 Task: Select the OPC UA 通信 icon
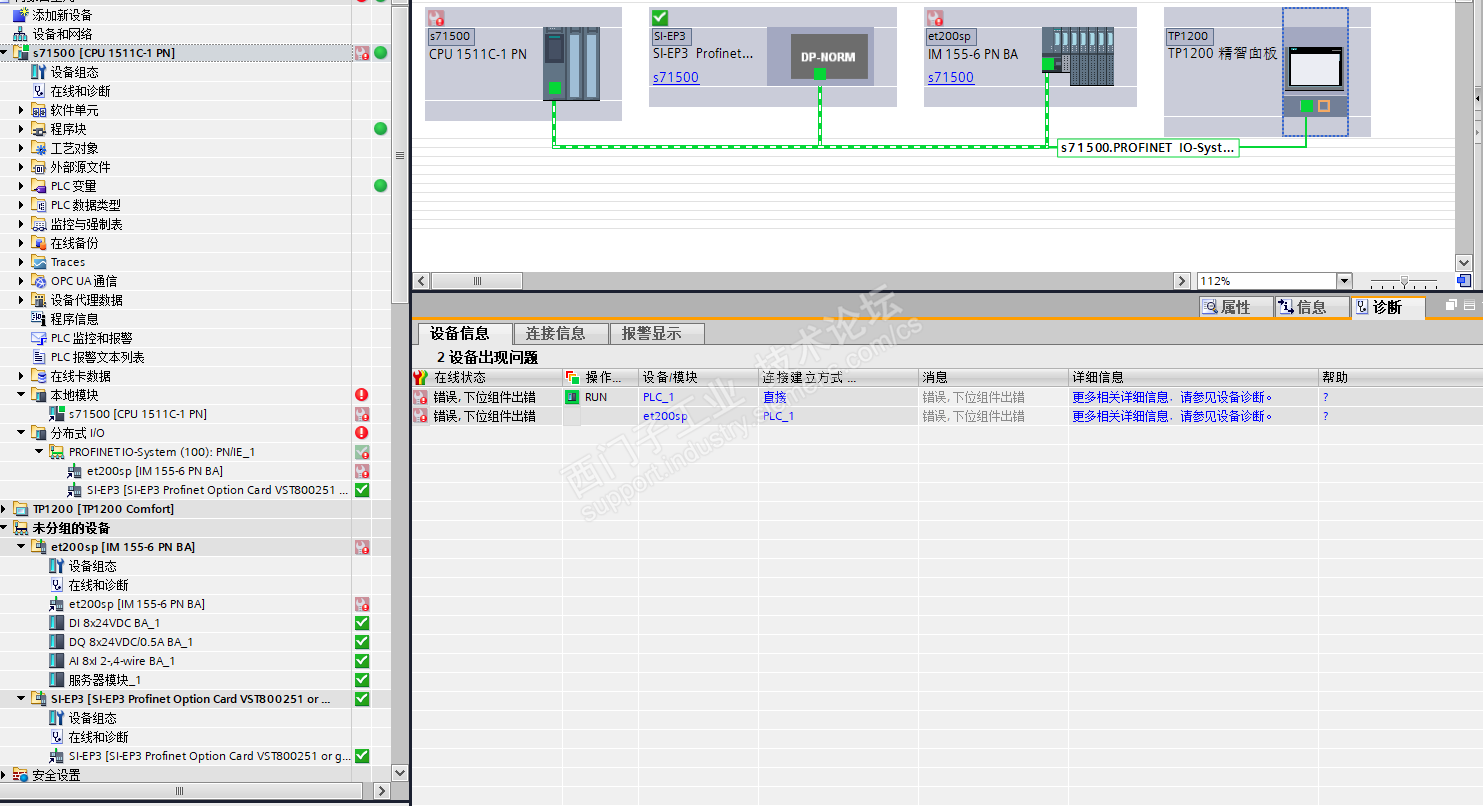point(40,281)
